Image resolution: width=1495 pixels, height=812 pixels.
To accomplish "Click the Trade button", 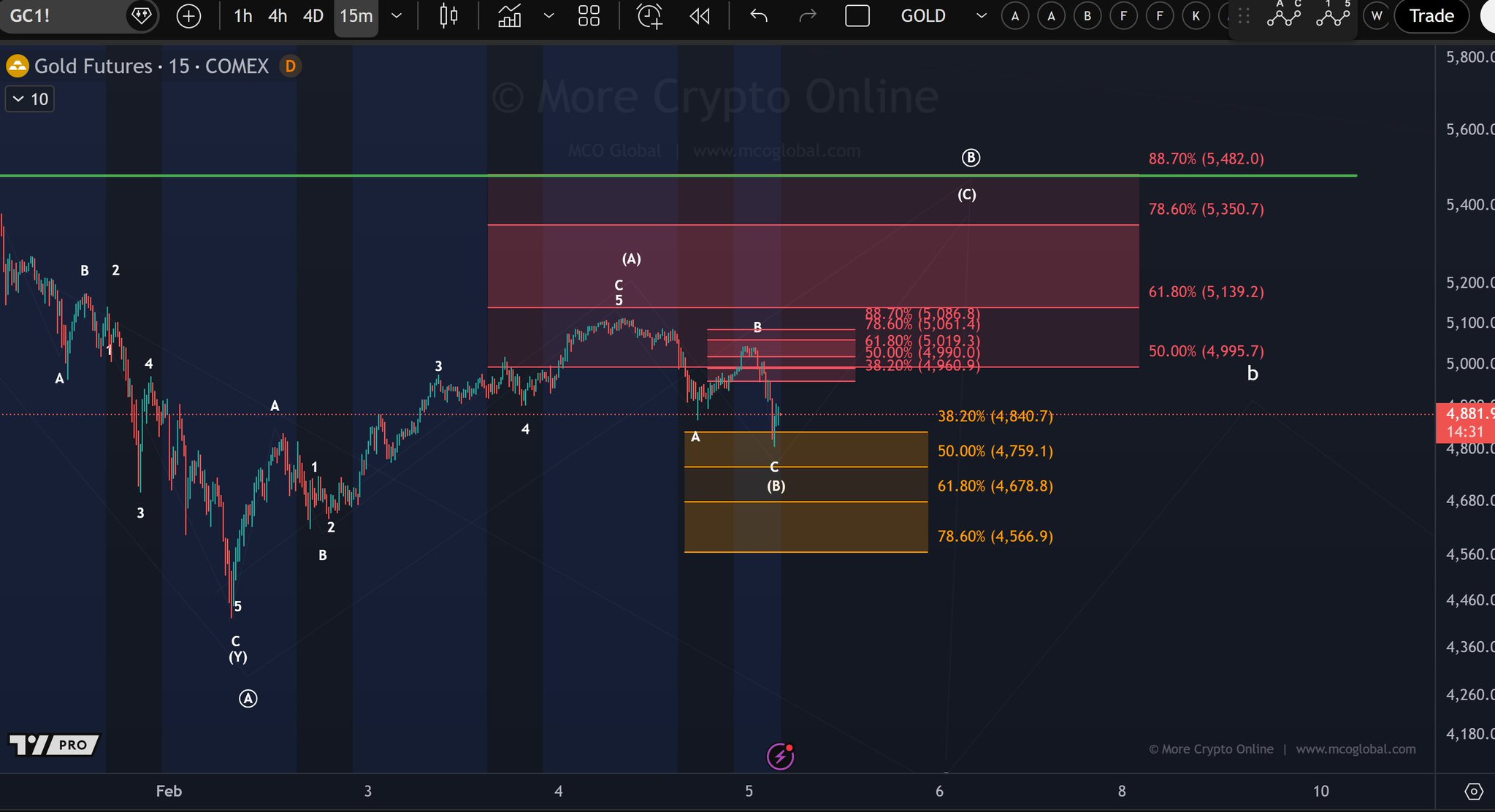I will (x=1431, y=16).
